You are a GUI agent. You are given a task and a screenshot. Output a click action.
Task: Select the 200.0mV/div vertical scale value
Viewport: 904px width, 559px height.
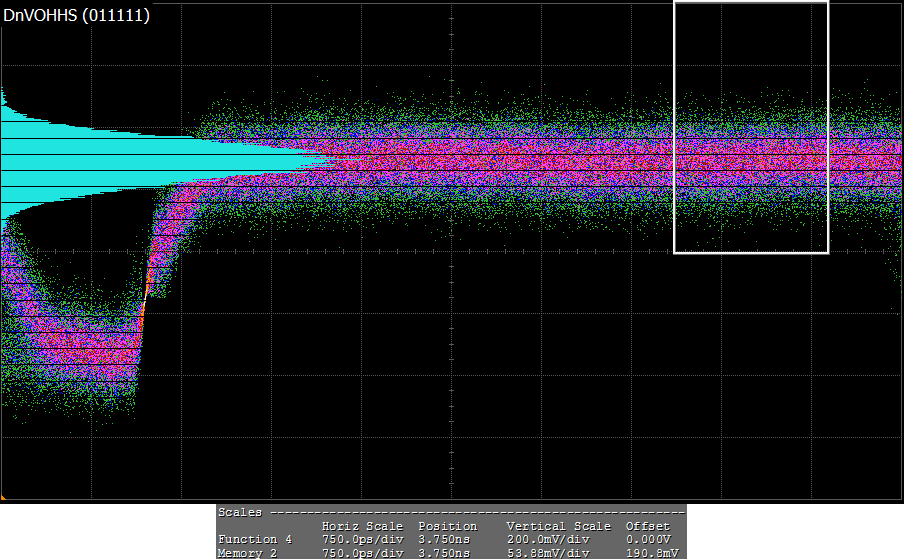(x=548, y=540)
